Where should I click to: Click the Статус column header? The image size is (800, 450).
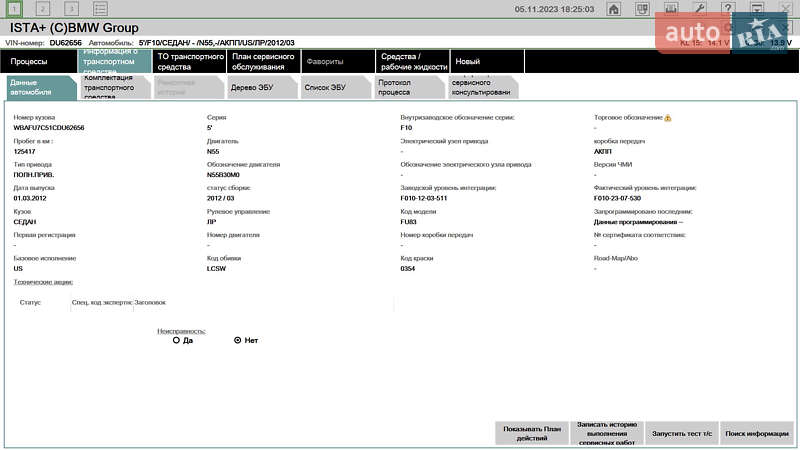[x=30, y=301]
